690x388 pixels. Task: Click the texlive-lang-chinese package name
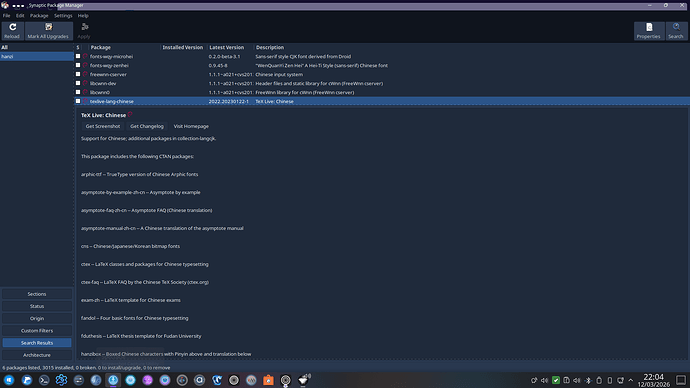click(x=112, y=101)
